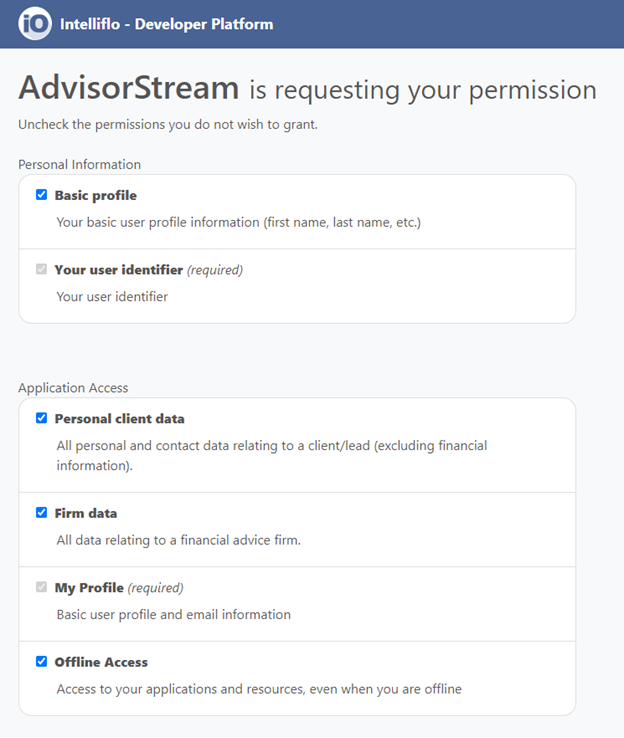
Task: Click the financial advice firm description
Action: [x=178, y=540]
